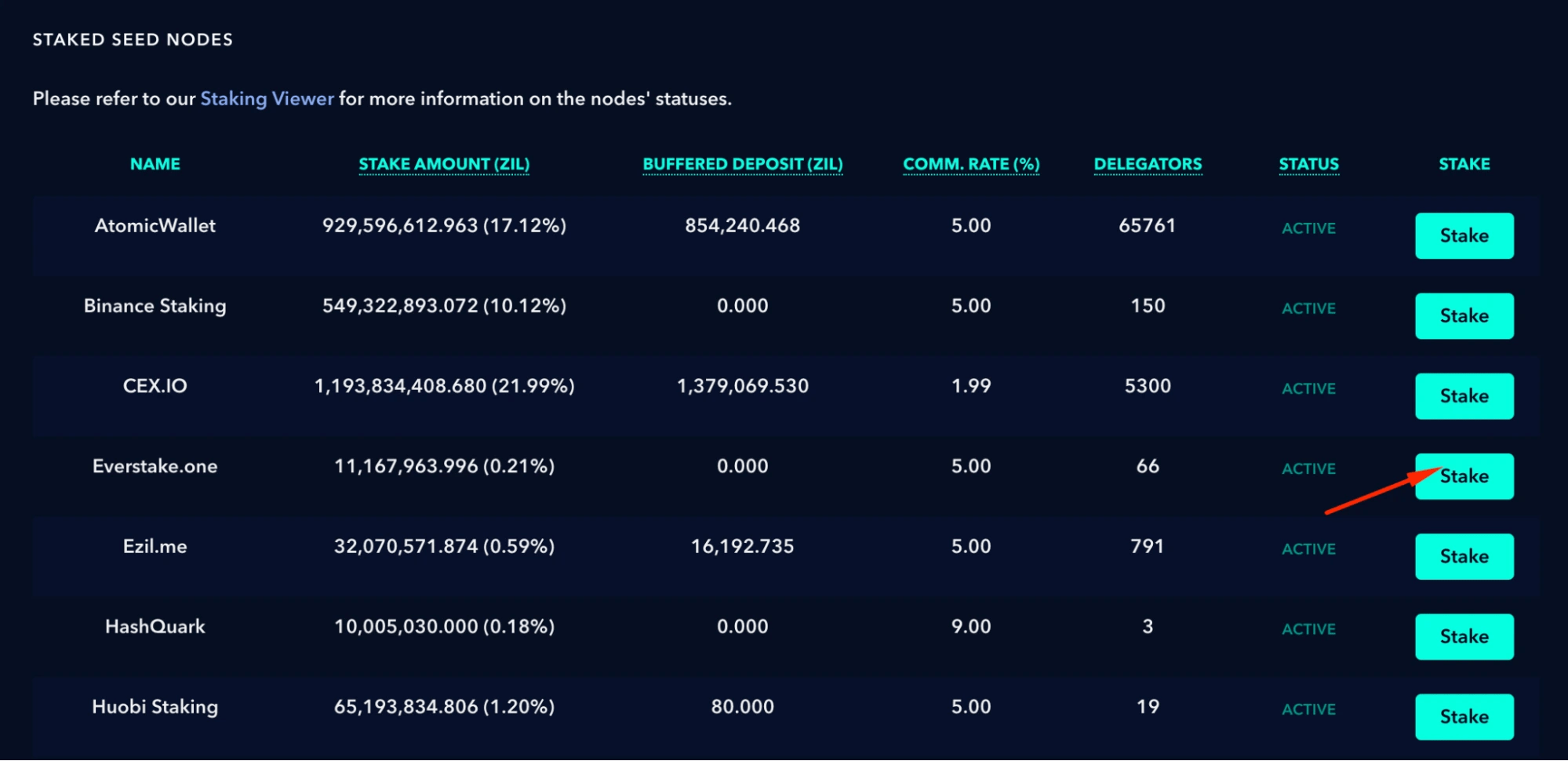
Task: Click the Stake button for HashQuark
Action: pyautogui.click(x=1464, y=636)
